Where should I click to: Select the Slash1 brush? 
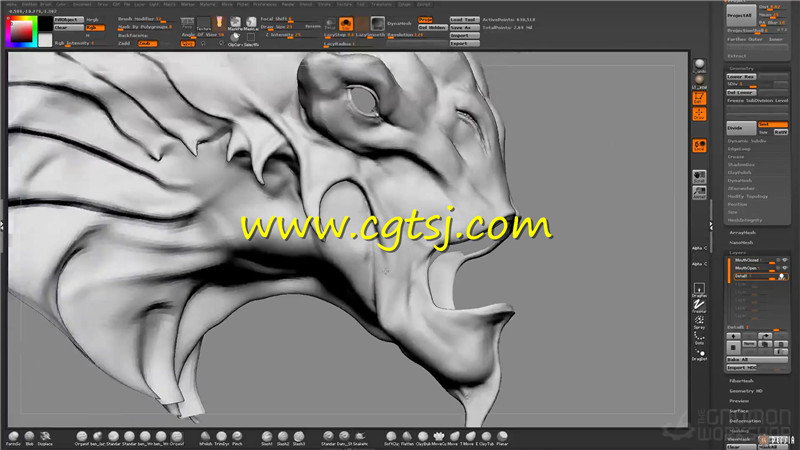[x=267, y=437]
